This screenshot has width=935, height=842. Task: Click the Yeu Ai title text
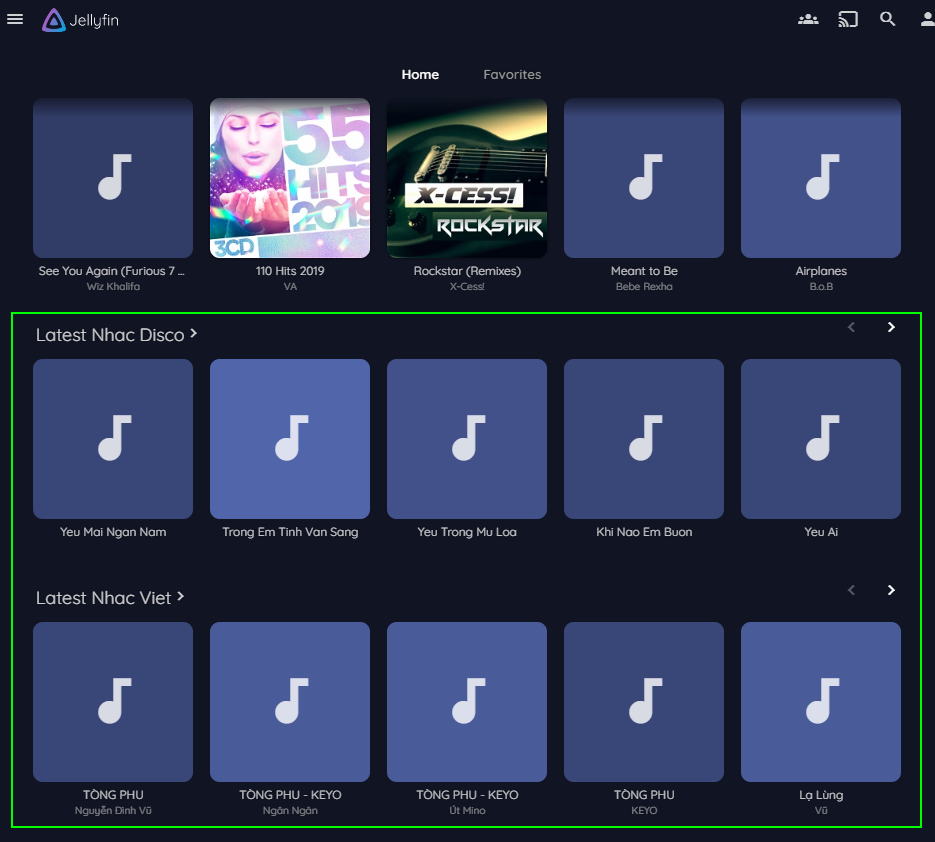point(821,532)
